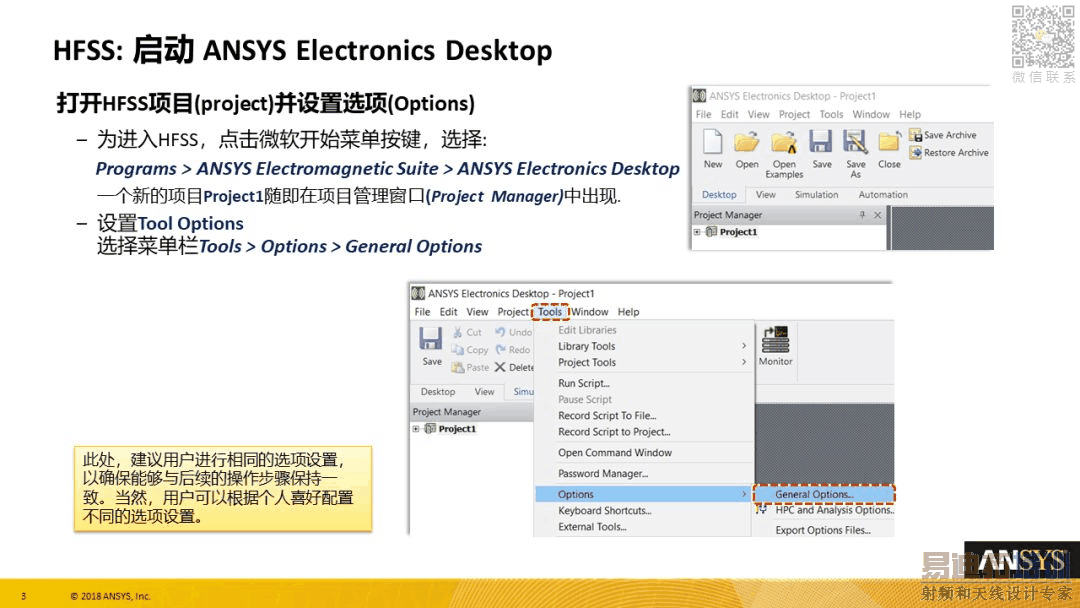
Task: Choose Record Script To File entry
Action: pyautogui.click(x=607, y=416)
